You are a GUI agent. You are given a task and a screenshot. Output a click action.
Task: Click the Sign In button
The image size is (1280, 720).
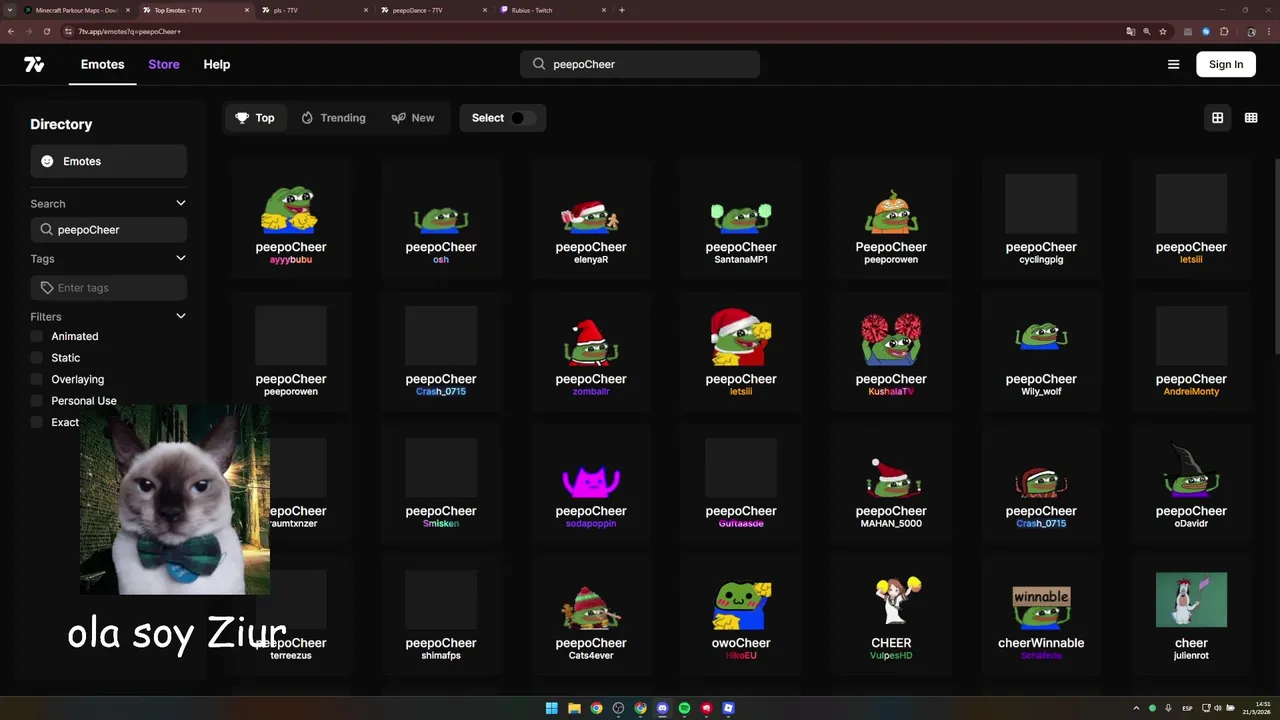coord(1226,64)
